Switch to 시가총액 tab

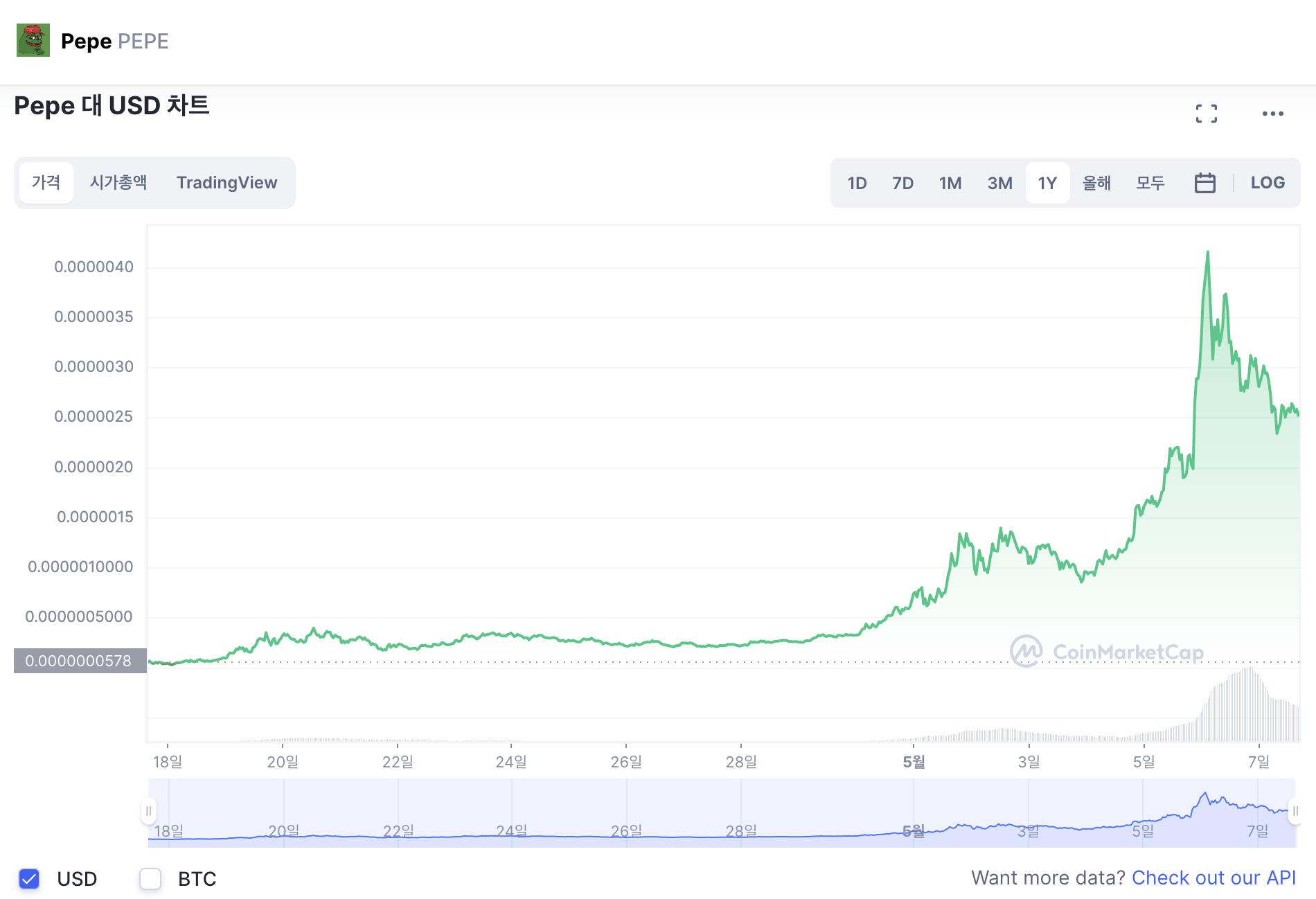pos(118,183)
